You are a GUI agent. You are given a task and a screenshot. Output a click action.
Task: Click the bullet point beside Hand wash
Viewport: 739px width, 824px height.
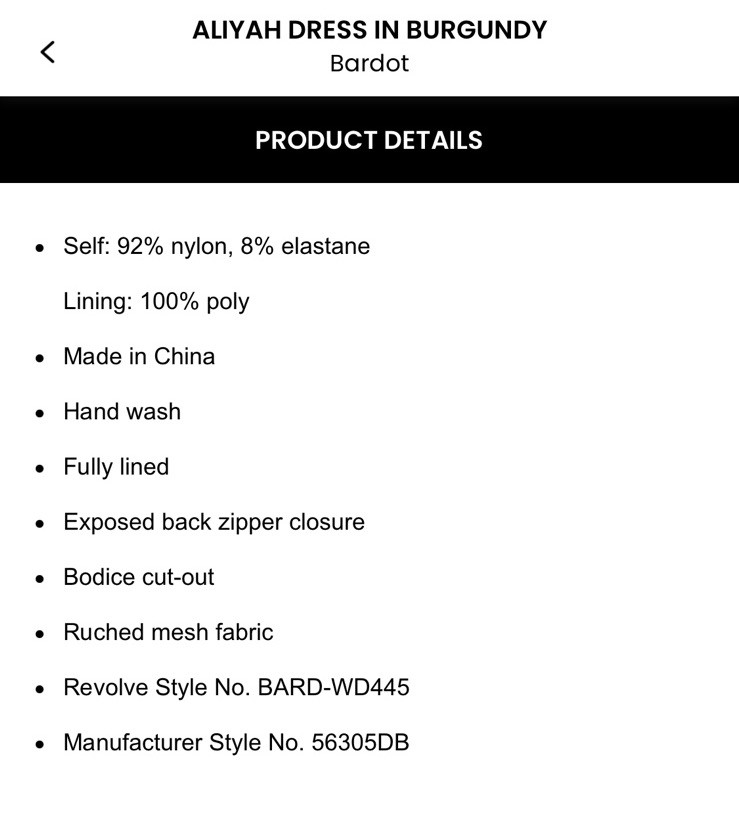pyautogui.click(x=40, y=413)
